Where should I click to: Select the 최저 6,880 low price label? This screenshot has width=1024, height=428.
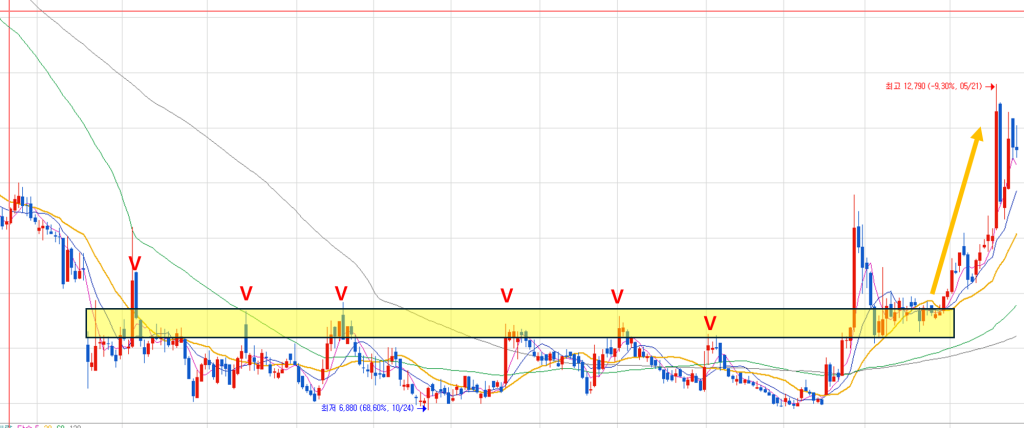pyautogui.click(x=366, y=408)
